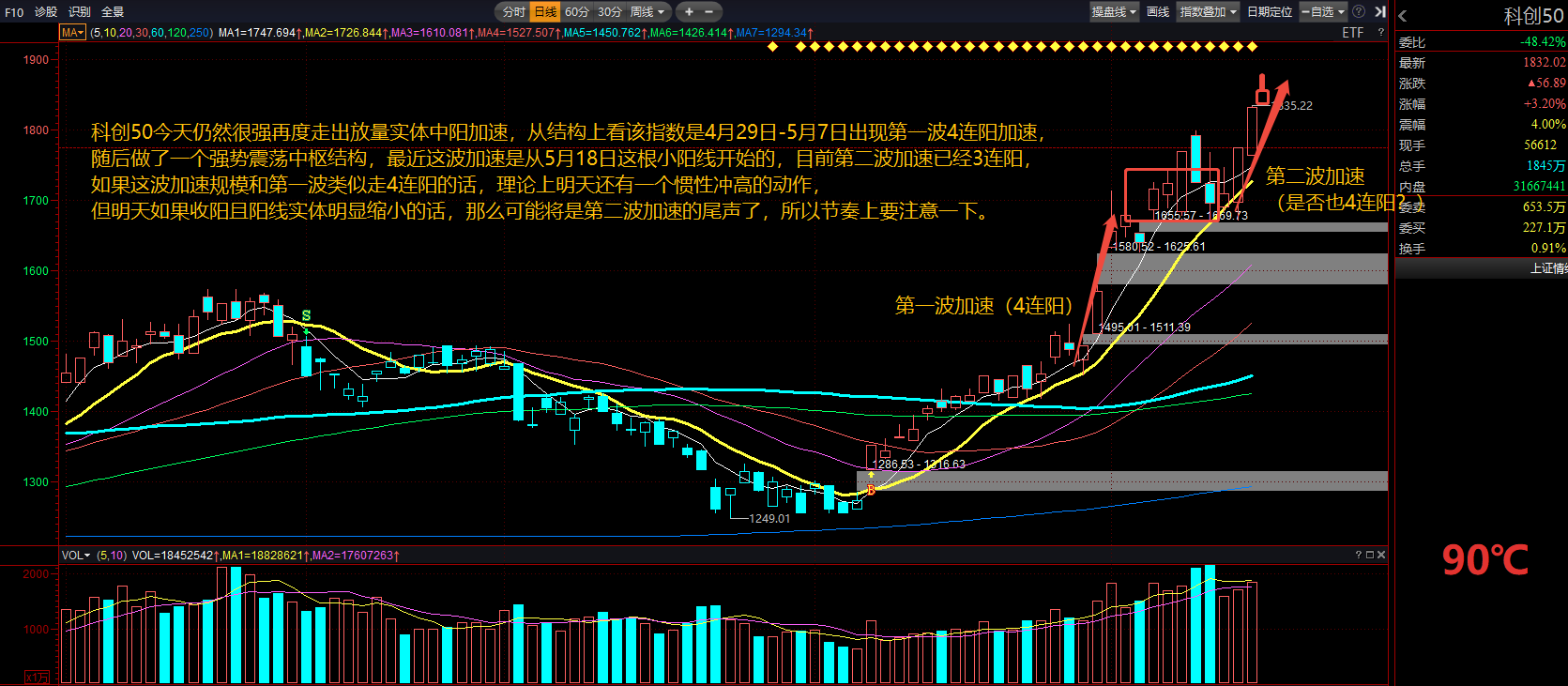The height and width of the screenshot is (686, 1568).
Task: Open the 自选 watchlist dropdown
Action: tap(1323, 12)
